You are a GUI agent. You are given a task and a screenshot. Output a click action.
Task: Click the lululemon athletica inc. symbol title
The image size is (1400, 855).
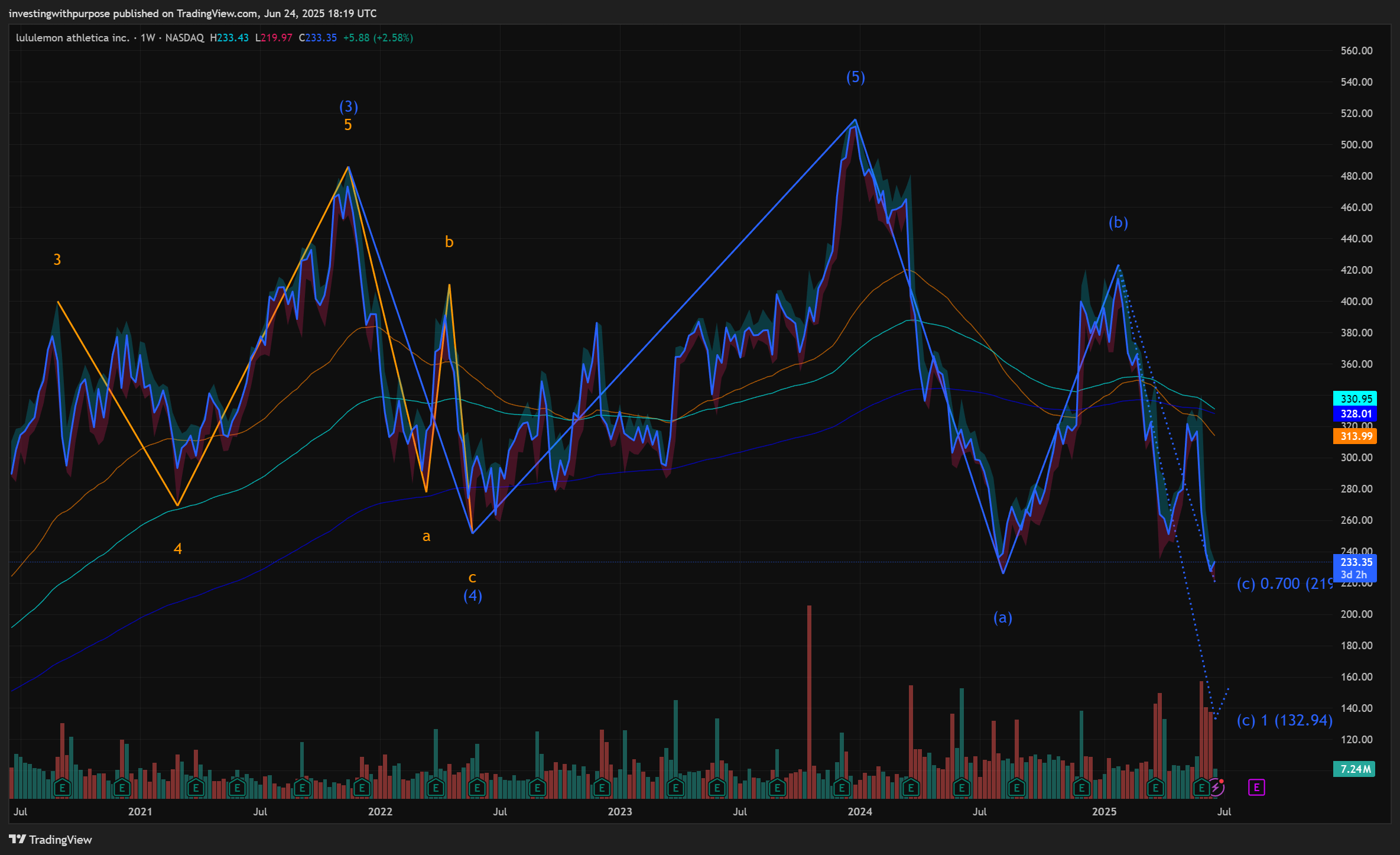coord(72,38)
